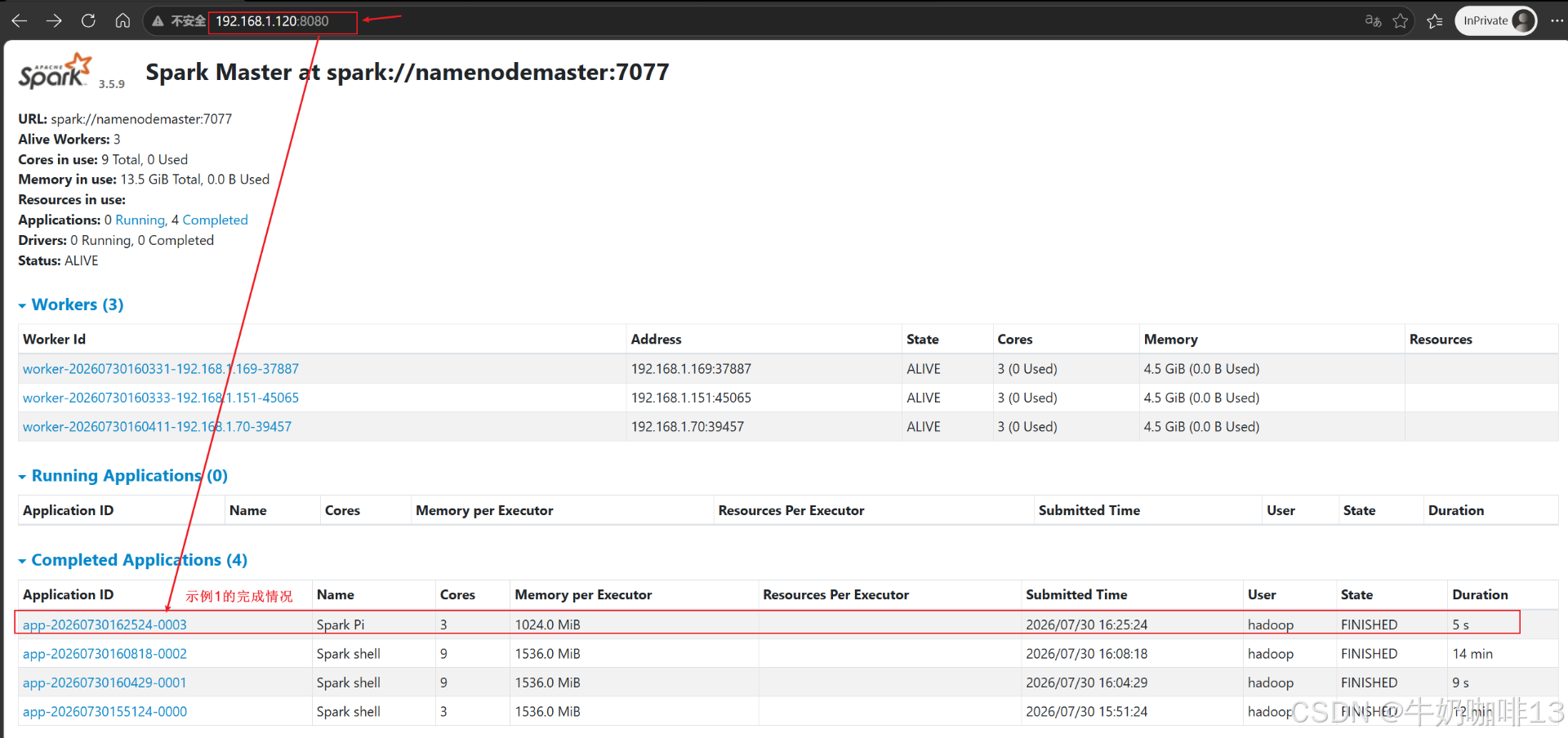
Task: Go to the browser Home icon
Action: click(122, 21)
